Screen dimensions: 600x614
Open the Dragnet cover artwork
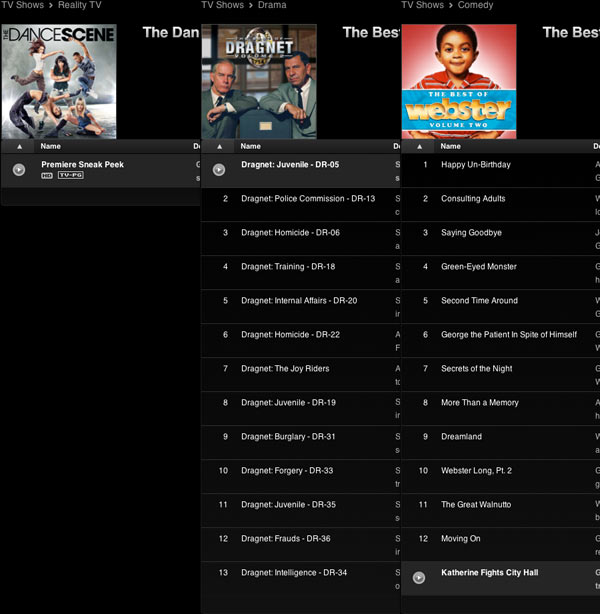[259, 81]
